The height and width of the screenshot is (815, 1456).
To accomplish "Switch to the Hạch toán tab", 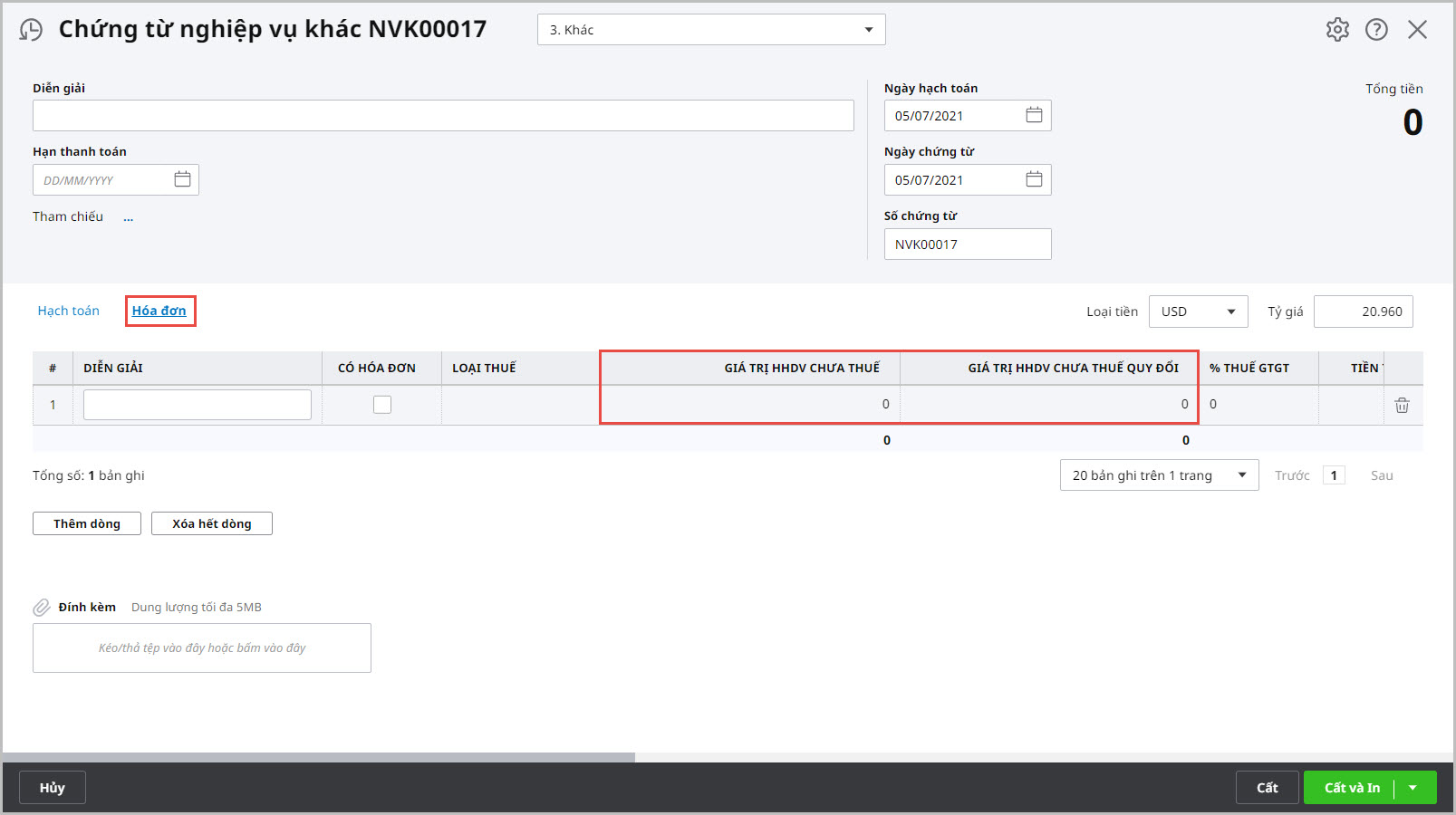I will [69, 311].
